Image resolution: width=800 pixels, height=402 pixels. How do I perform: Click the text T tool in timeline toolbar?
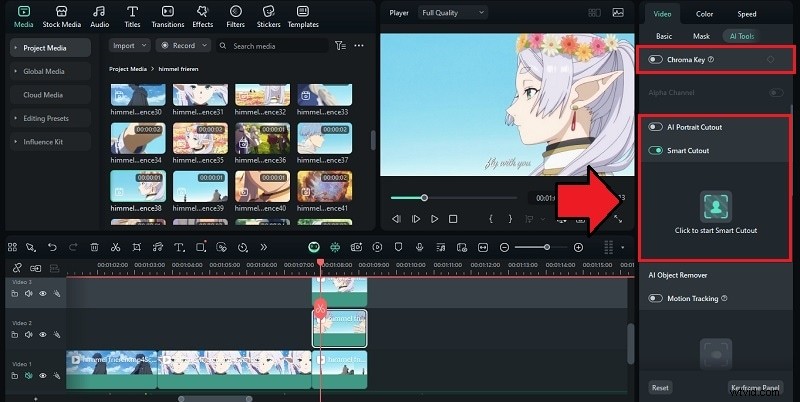pyautogui.click(x=179, y=247)
